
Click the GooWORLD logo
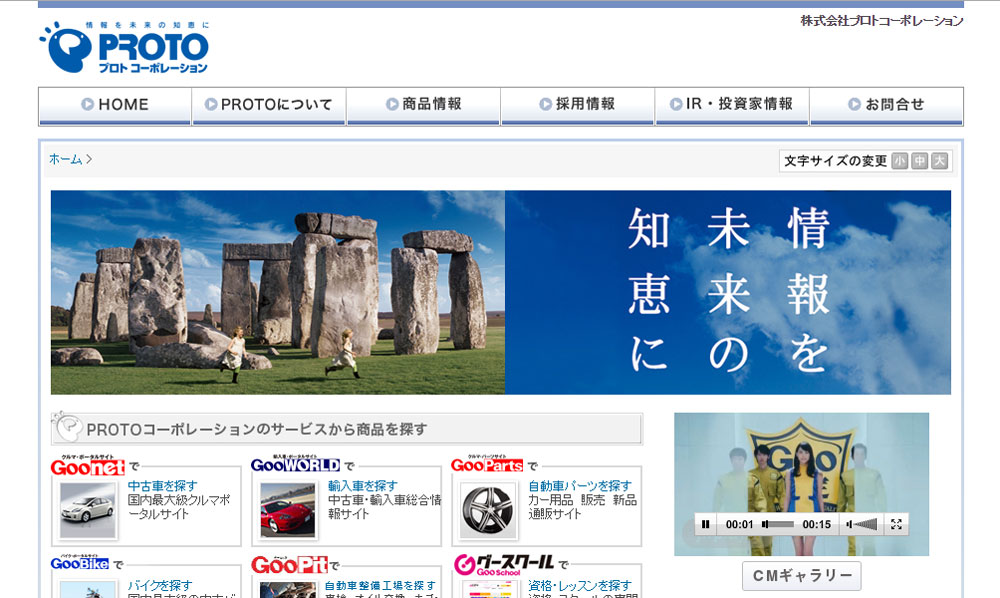[x=295, y=464]
